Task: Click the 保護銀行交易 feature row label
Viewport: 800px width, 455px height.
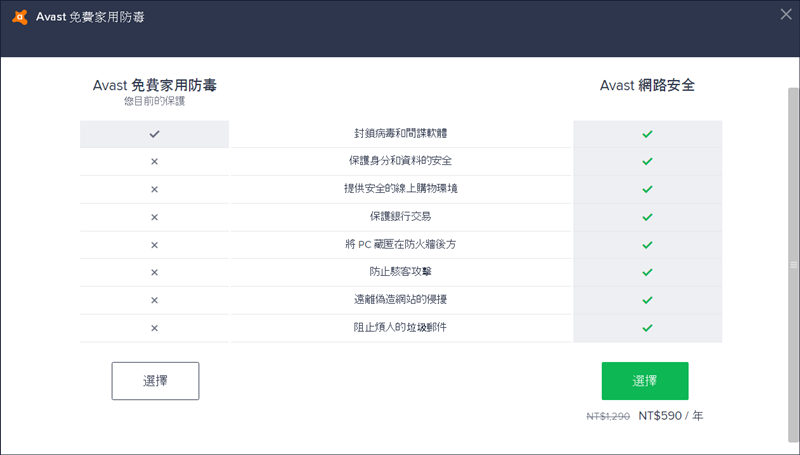Action: [x=400, y=217]
